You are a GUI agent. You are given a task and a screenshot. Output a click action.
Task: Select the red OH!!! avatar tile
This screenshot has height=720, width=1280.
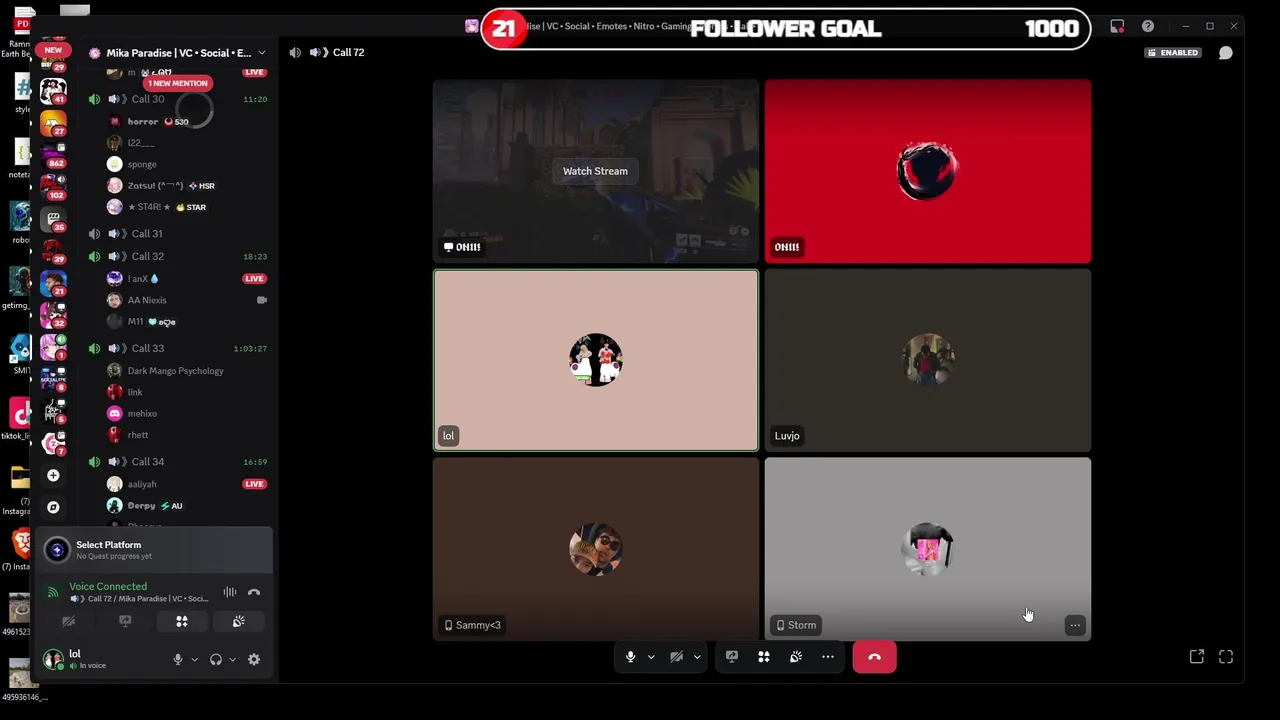point(928,171)
